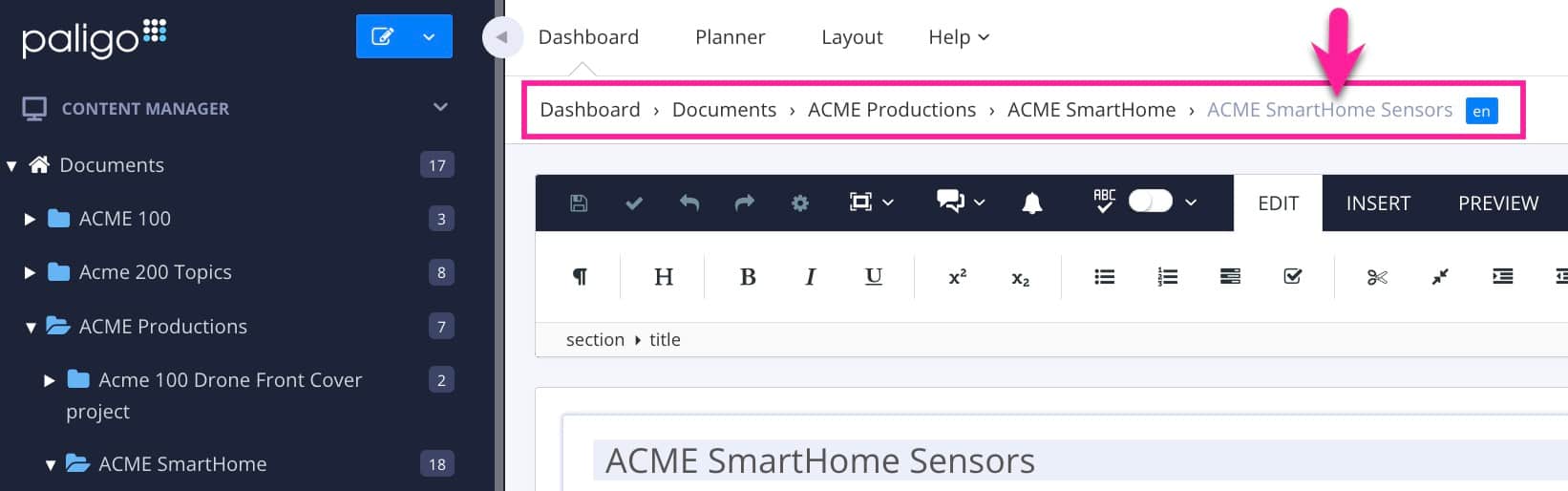Apply Bold formatting

tap(748, 277)
